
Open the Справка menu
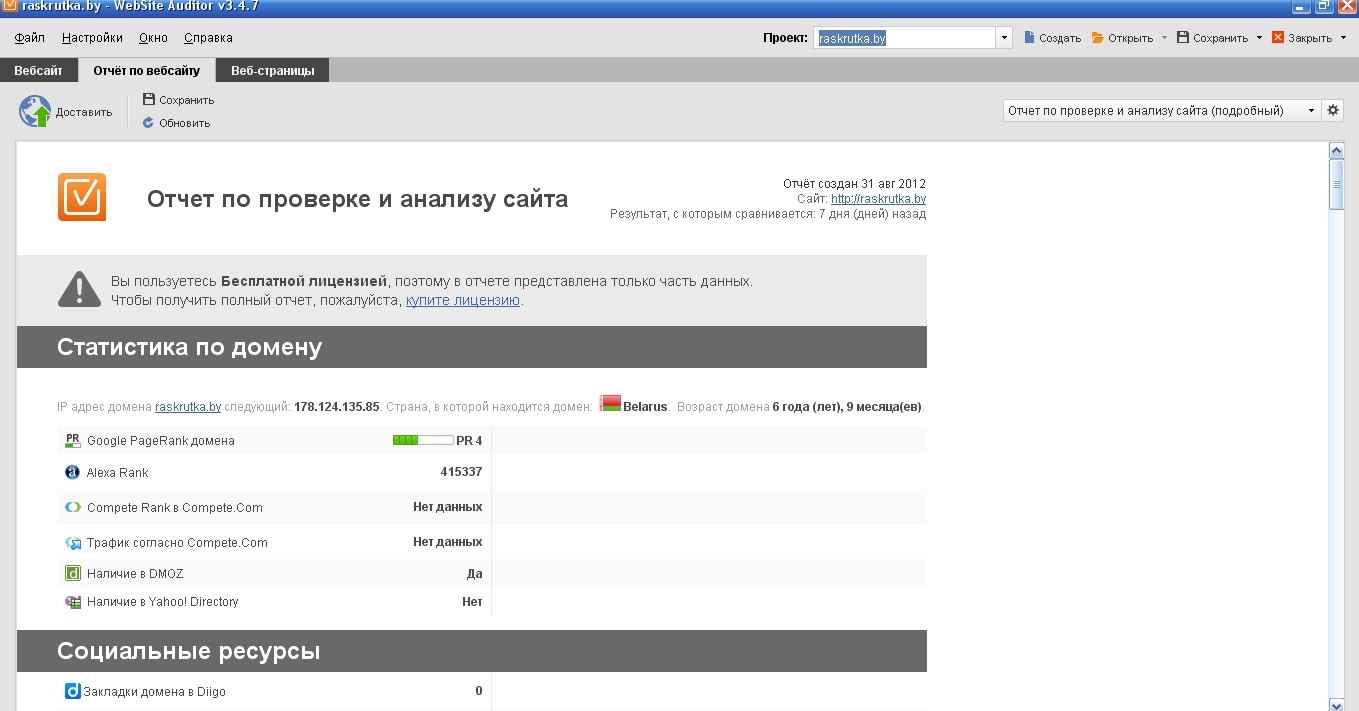[x=208, y=38]
